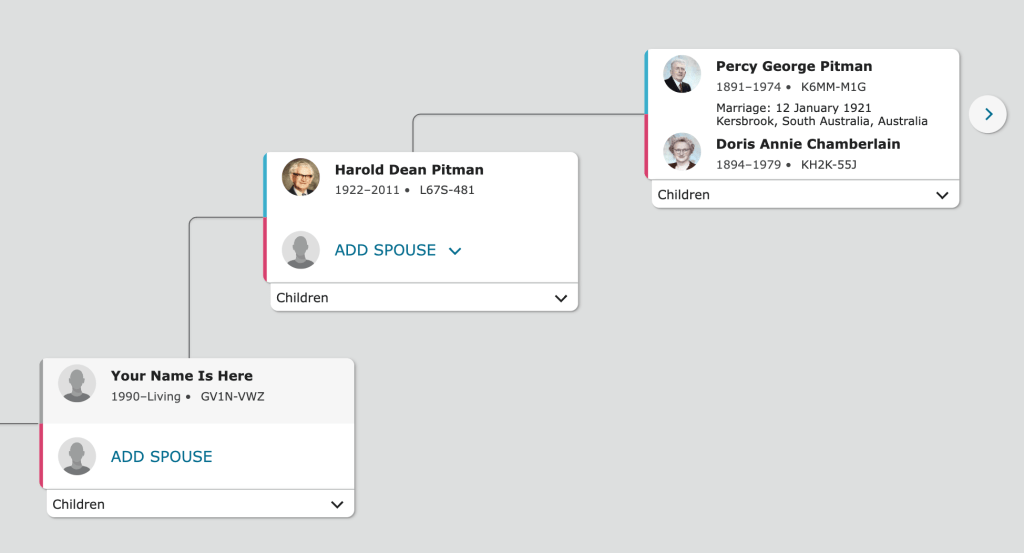Open Doris Annie Chamberlain's name link

(808, 144)
